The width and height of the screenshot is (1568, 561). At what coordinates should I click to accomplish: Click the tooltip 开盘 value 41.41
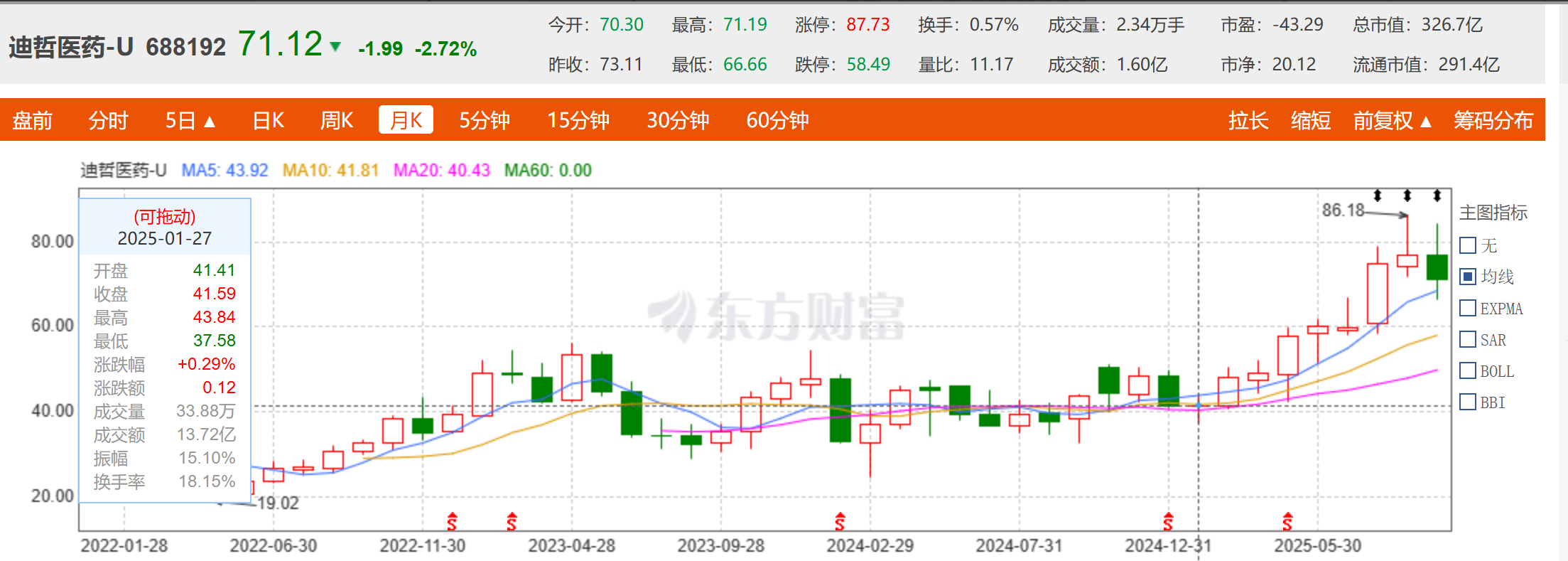214,270
